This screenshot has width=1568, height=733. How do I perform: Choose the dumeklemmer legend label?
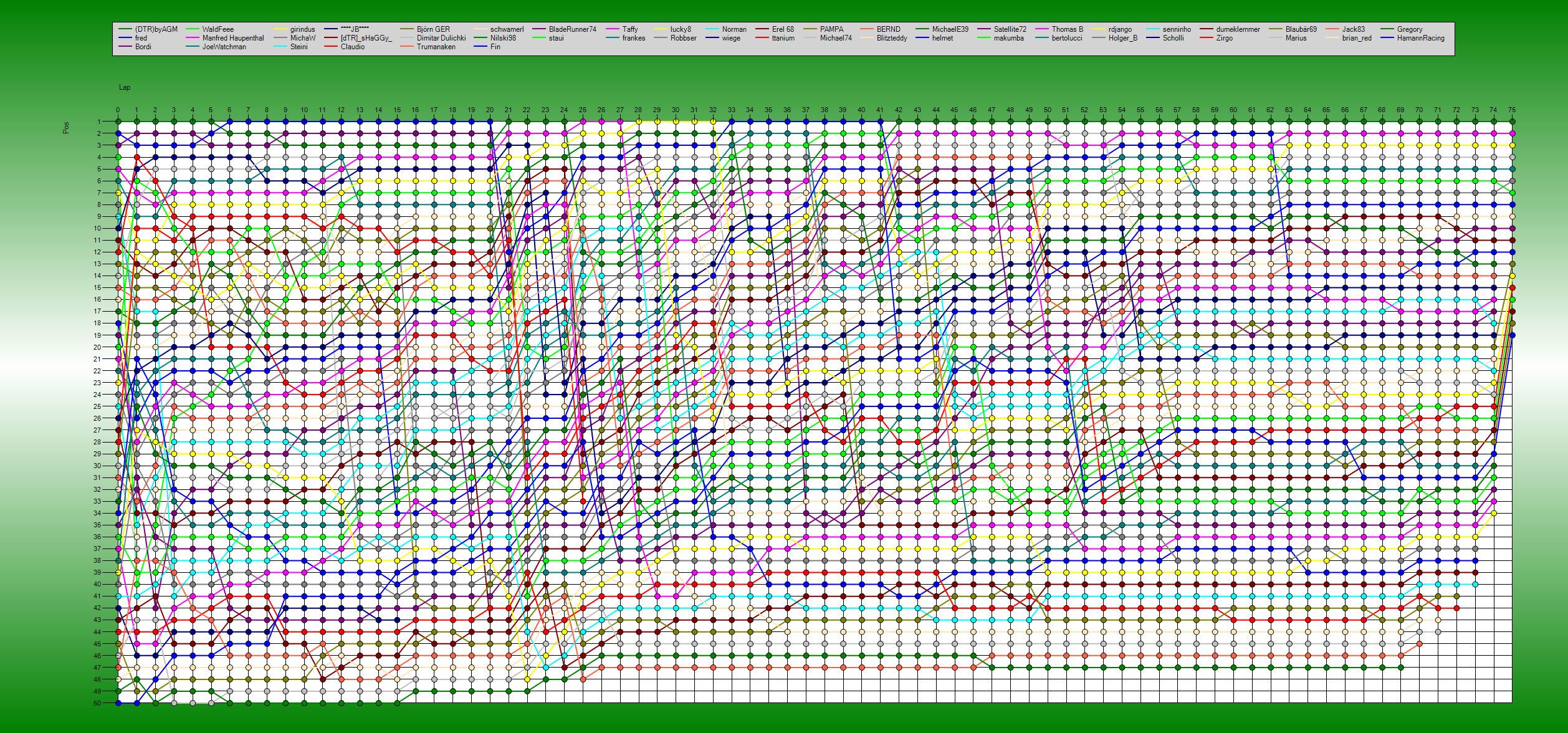point(1238,29)
